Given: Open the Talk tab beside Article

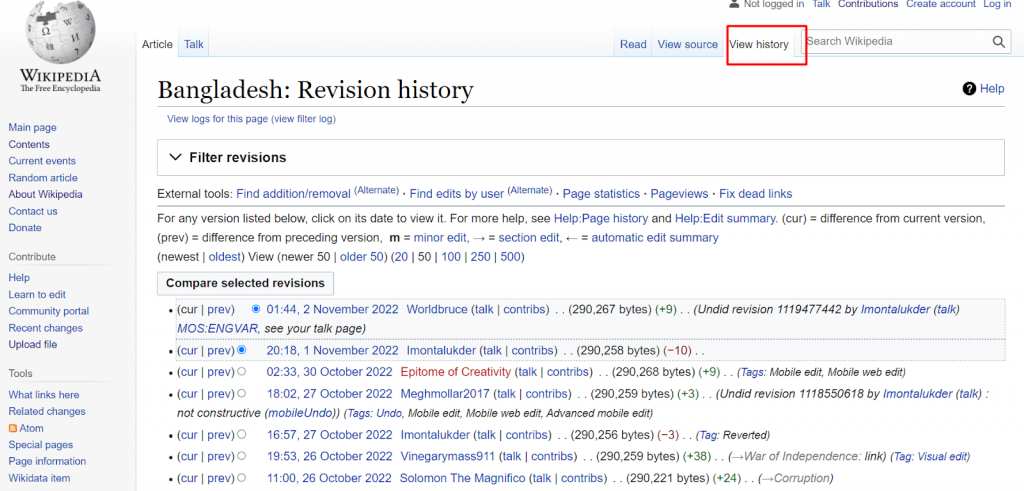Looking at the screenshot, I should click(x=193, y=44).
